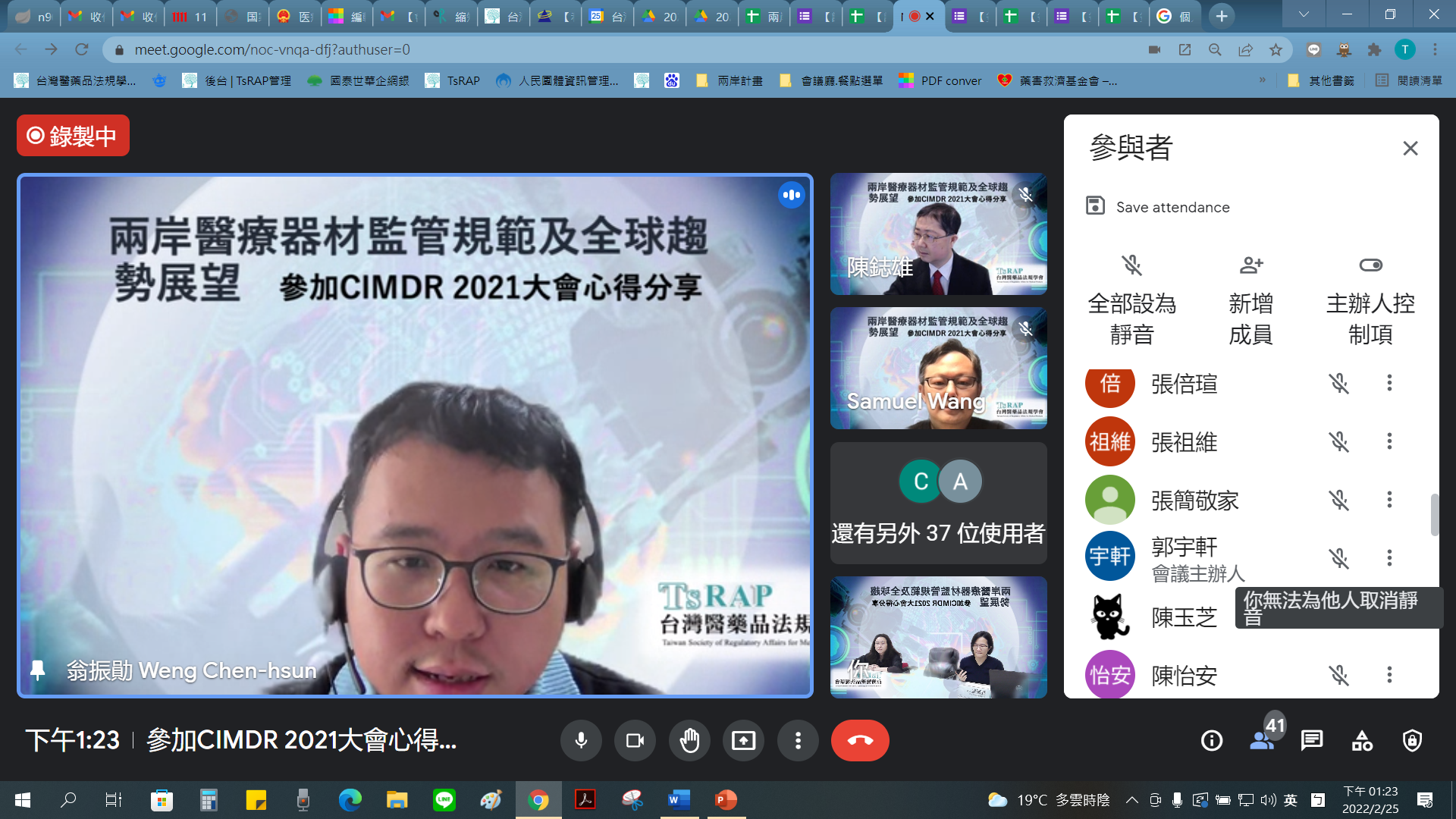Open the chat panel

[x=1311, y=740]
